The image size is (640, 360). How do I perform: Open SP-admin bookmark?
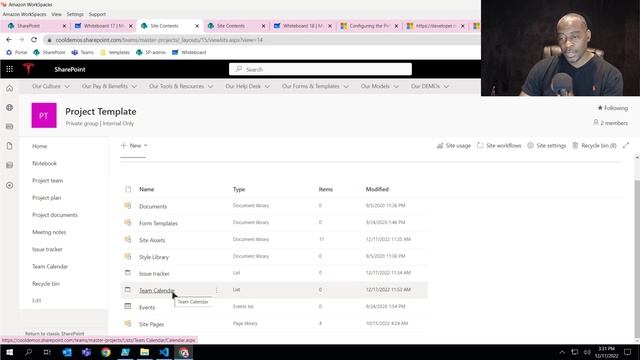coord(151,52)
